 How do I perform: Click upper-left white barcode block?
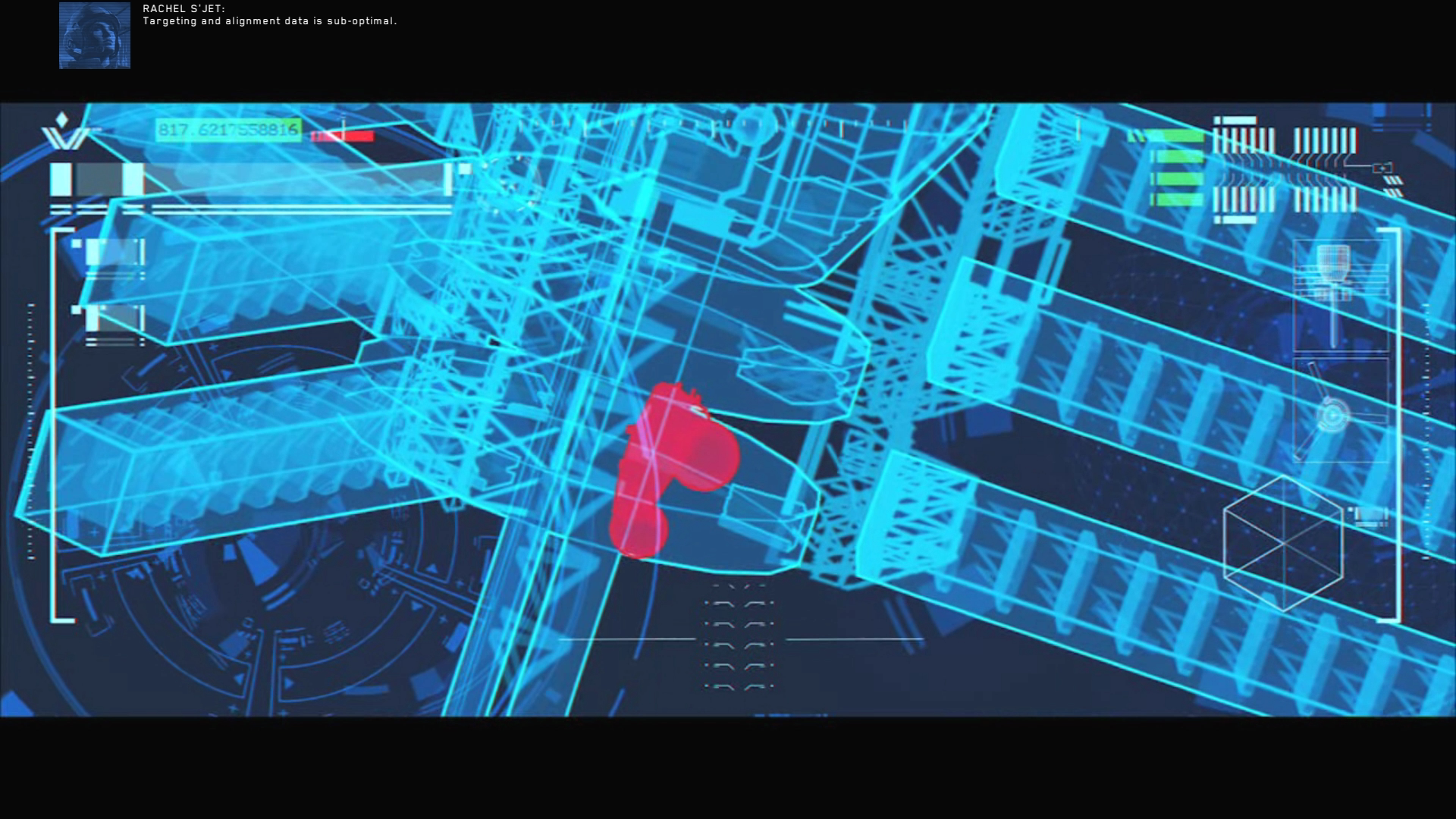click(1244, 141)
